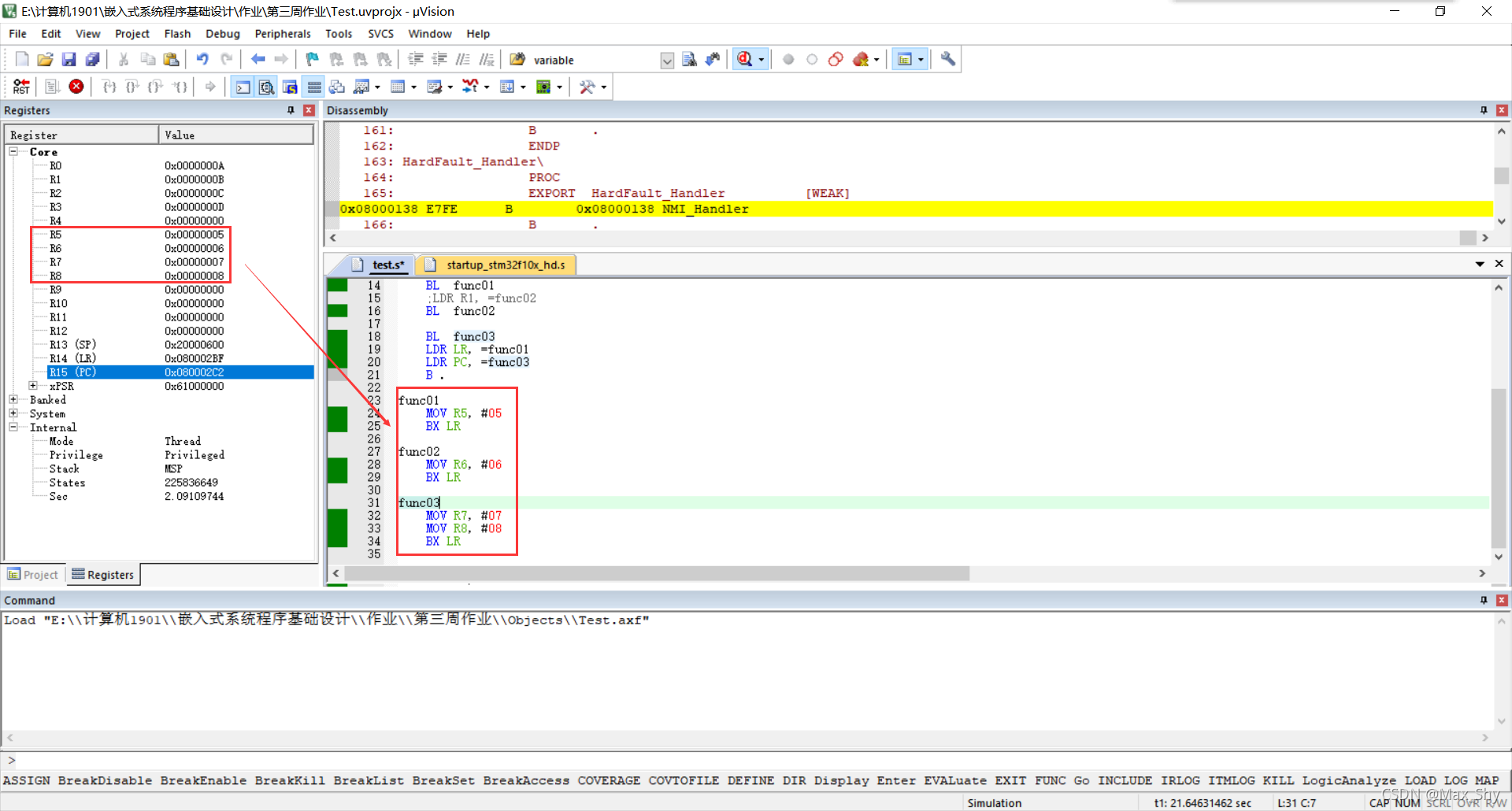Image resolution: width=1512 pixels, height=811 pixels.
Task: Switch to Project panel tab
Action: point(33,575)
